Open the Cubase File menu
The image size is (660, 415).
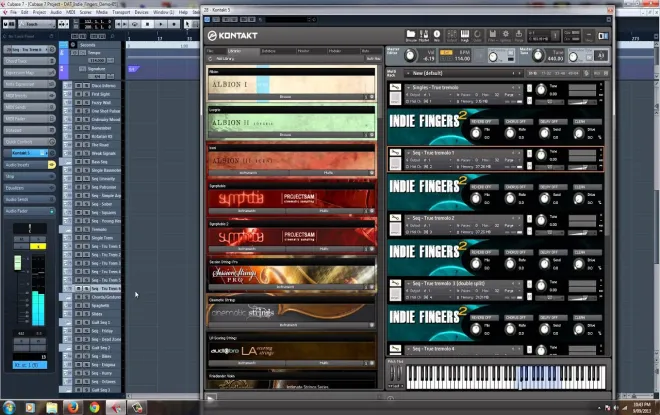tap(13, 12)
